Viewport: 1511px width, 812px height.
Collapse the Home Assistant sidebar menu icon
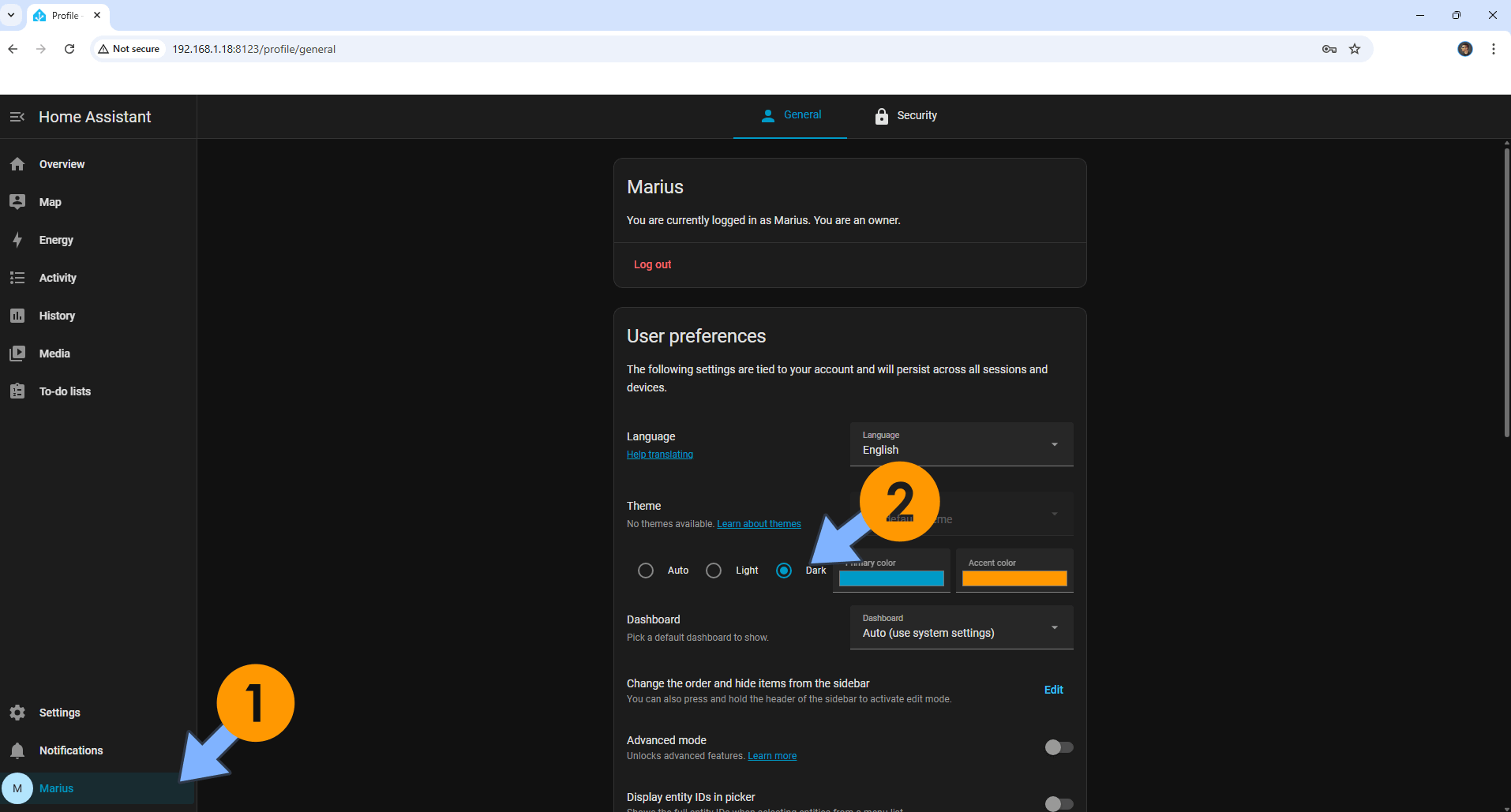[17, 117]
